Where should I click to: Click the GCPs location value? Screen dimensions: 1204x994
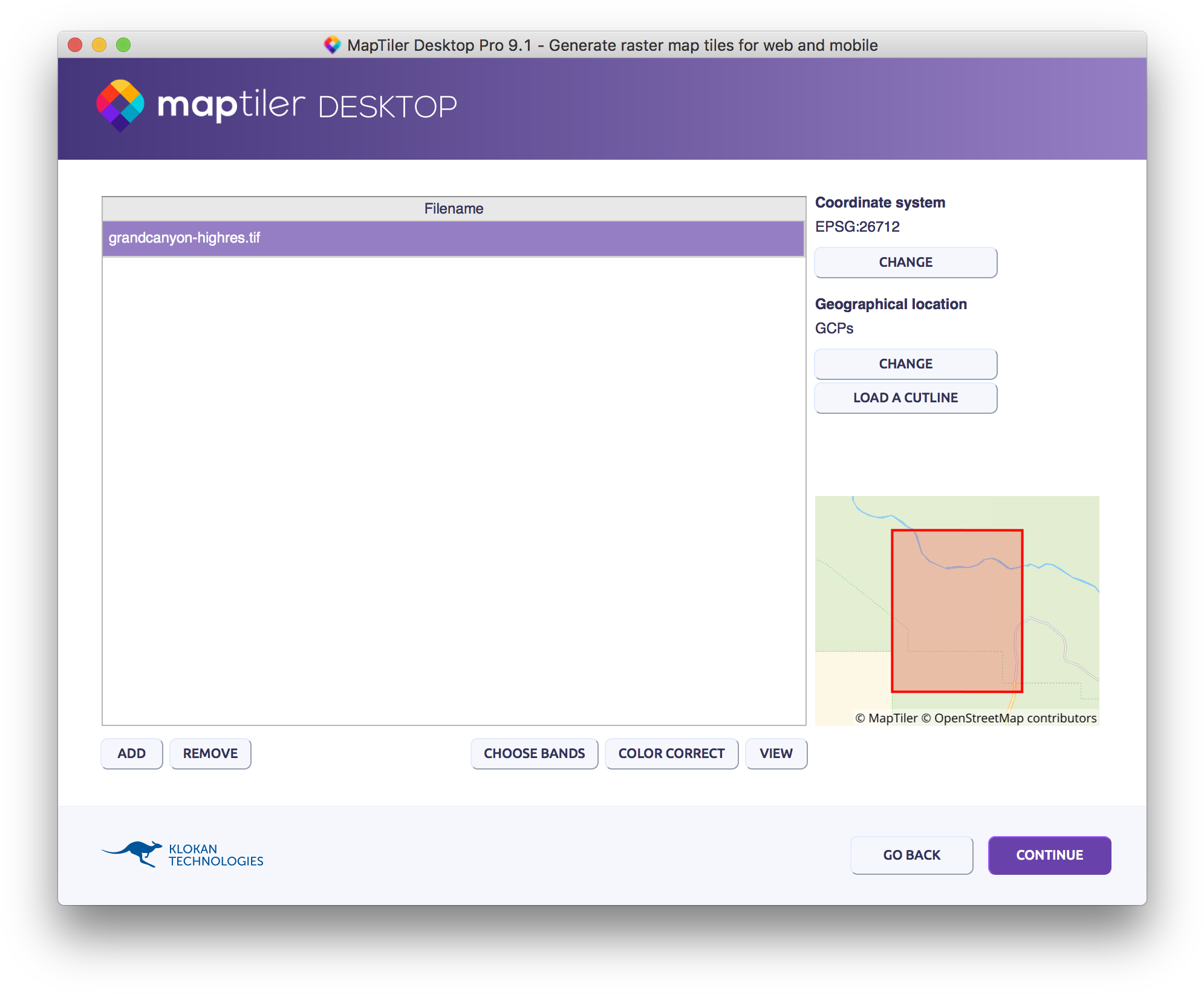tap(835, 329)
